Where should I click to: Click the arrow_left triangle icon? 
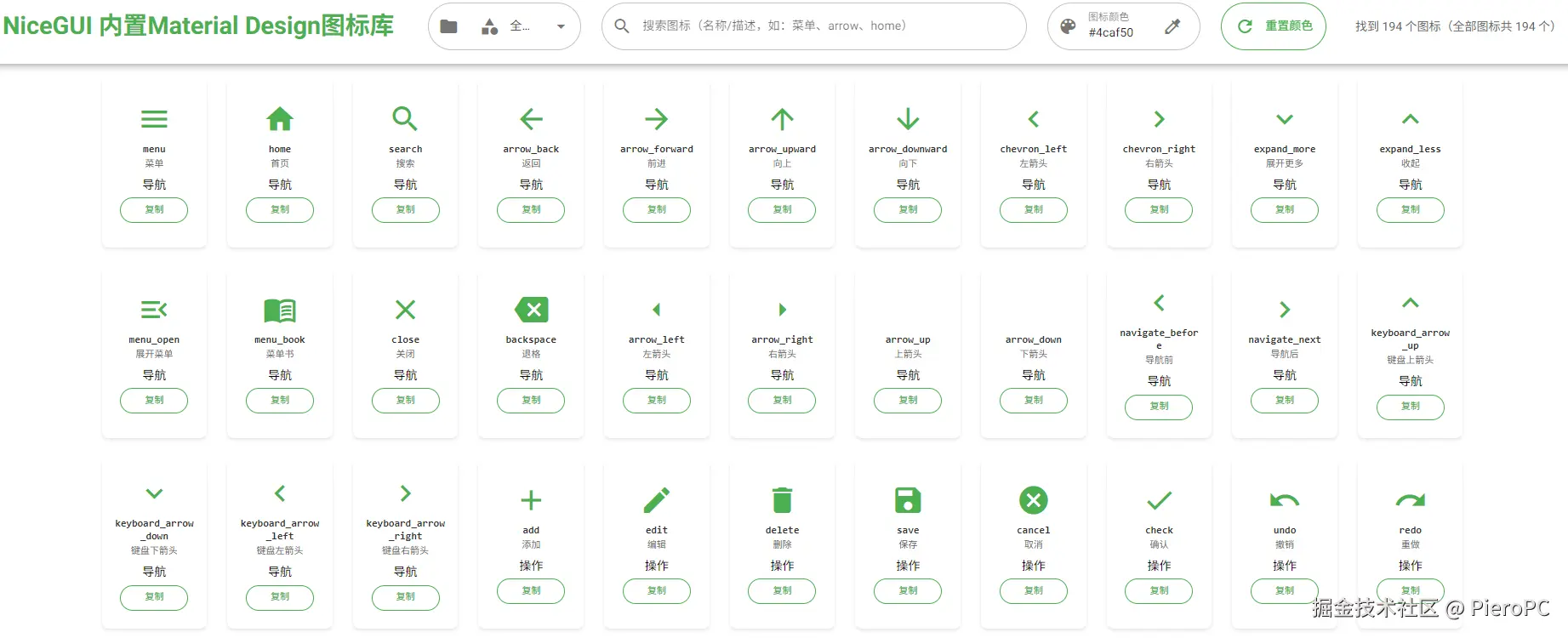pyautogui.click(x=656, y=310)
